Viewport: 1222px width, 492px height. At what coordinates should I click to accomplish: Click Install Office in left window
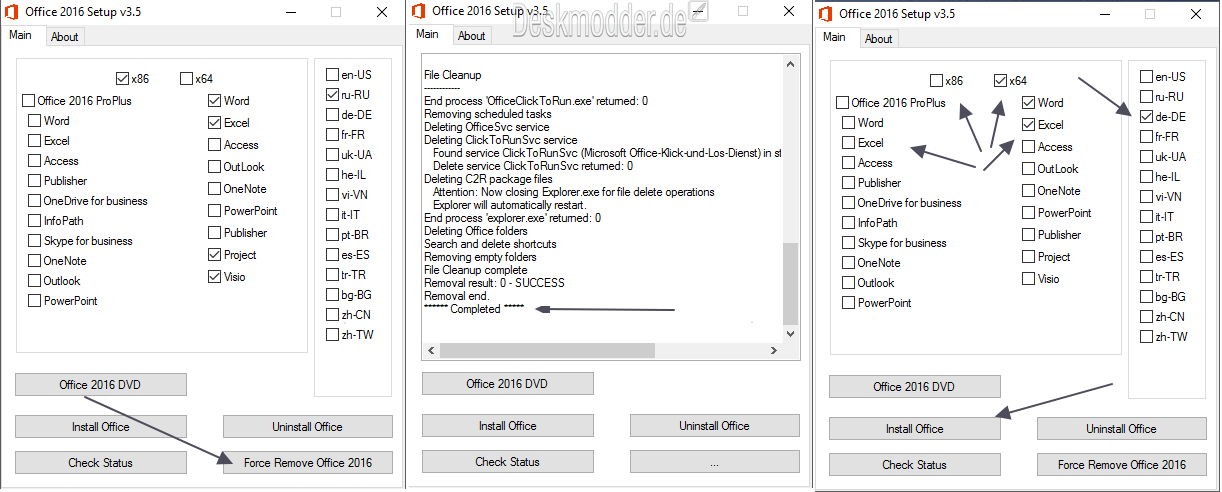(101, 427)
